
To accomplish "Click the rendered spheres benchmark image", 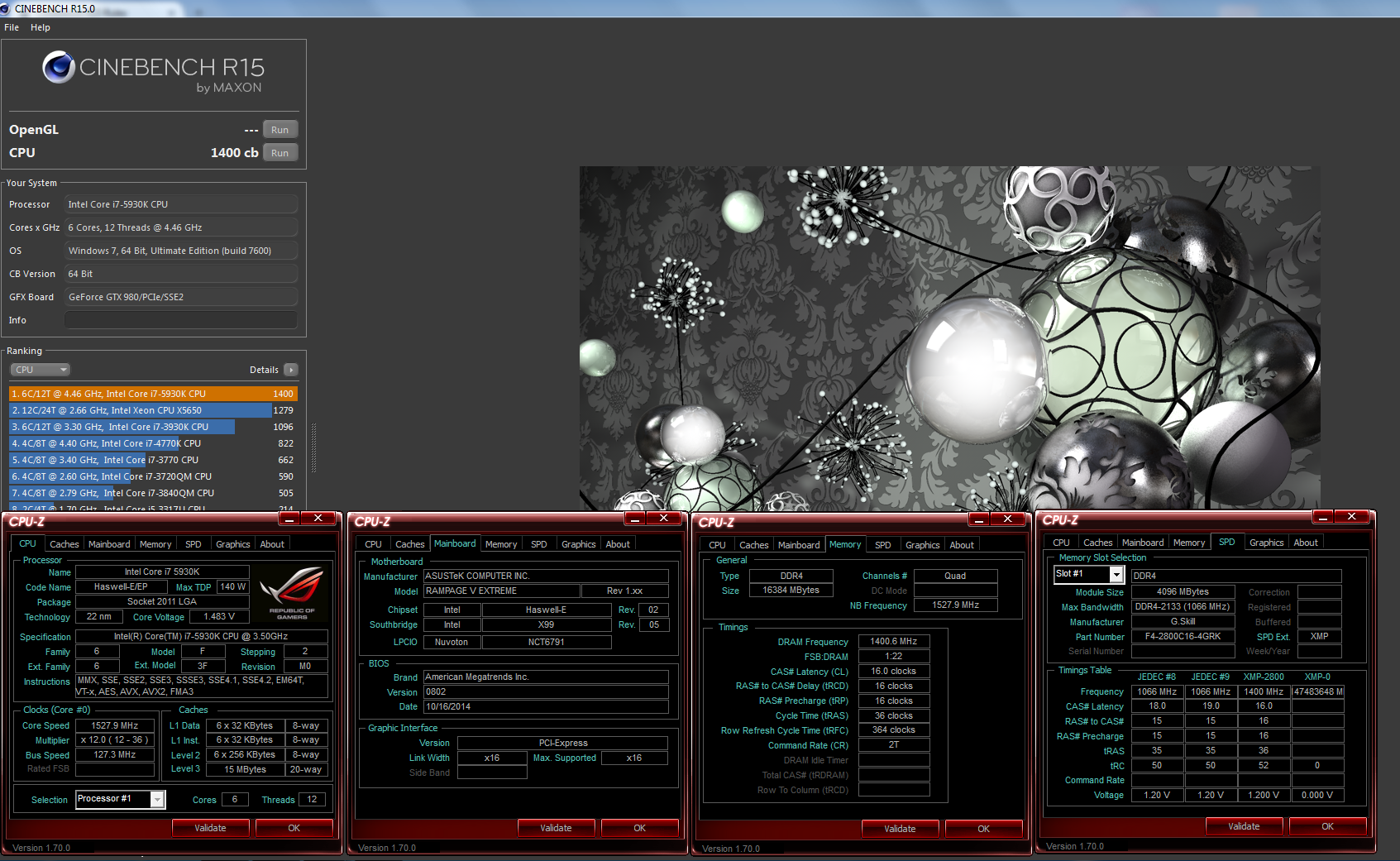I will point(949,338).
